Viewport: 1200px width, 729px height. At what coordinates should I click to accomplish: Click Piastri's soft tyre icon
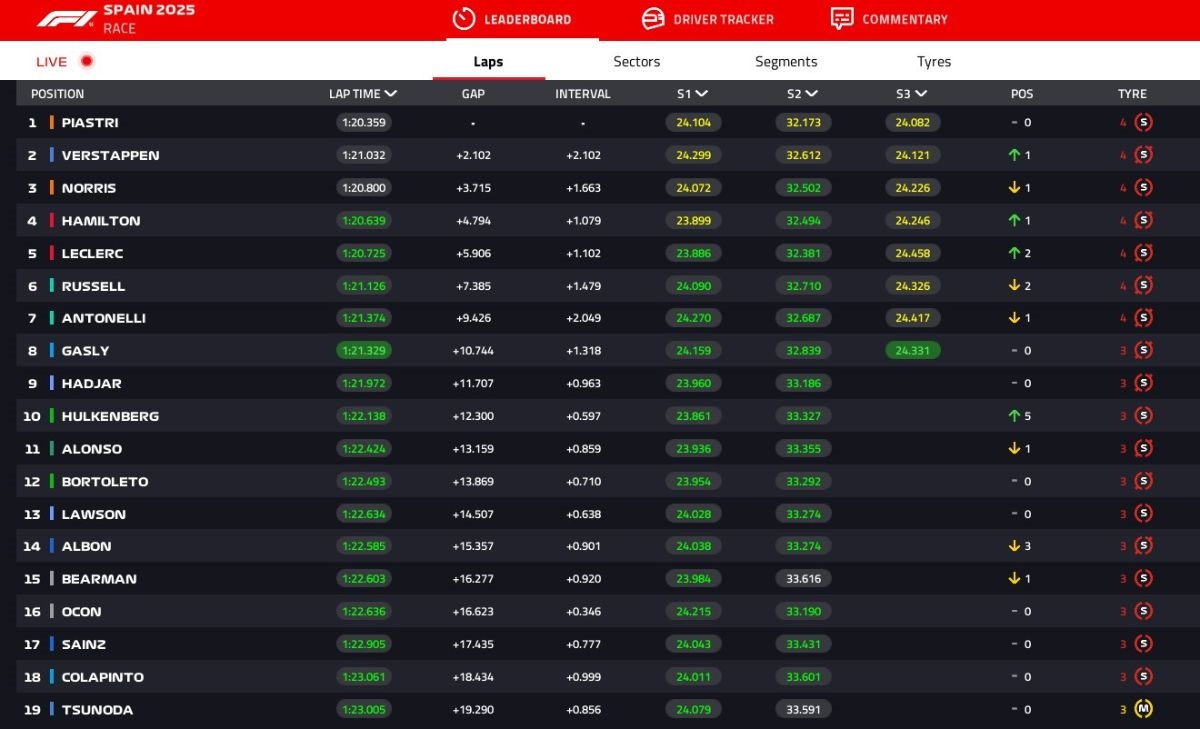click(1144, 123)
